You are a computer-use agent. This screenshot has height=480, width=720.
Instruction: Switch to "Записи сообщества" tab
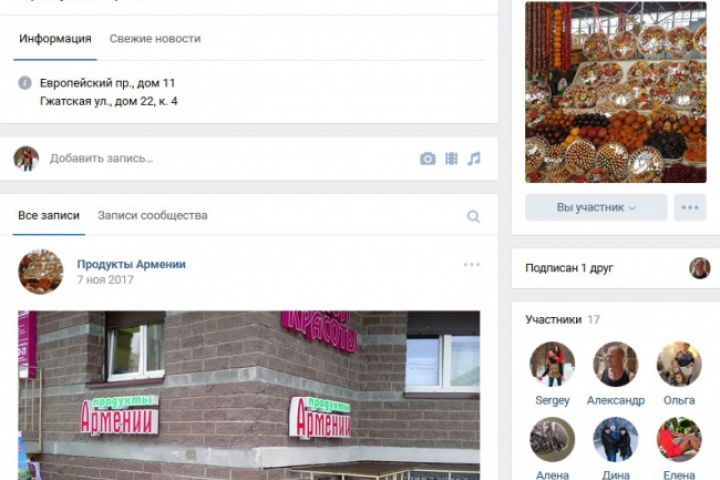[x=152, y=215]
